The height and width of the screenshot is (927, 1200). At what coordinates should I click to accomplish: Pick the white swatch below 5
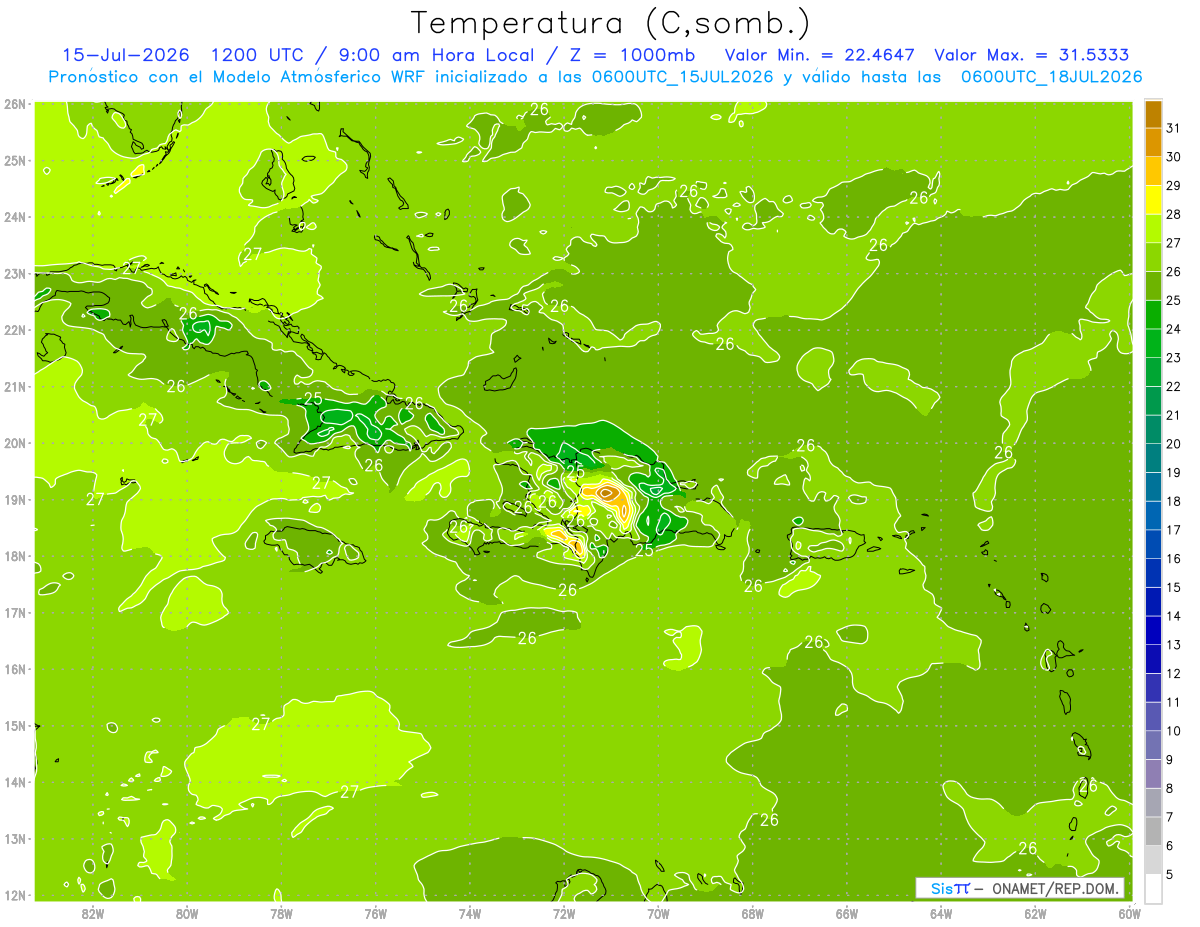coord(1153,888)
